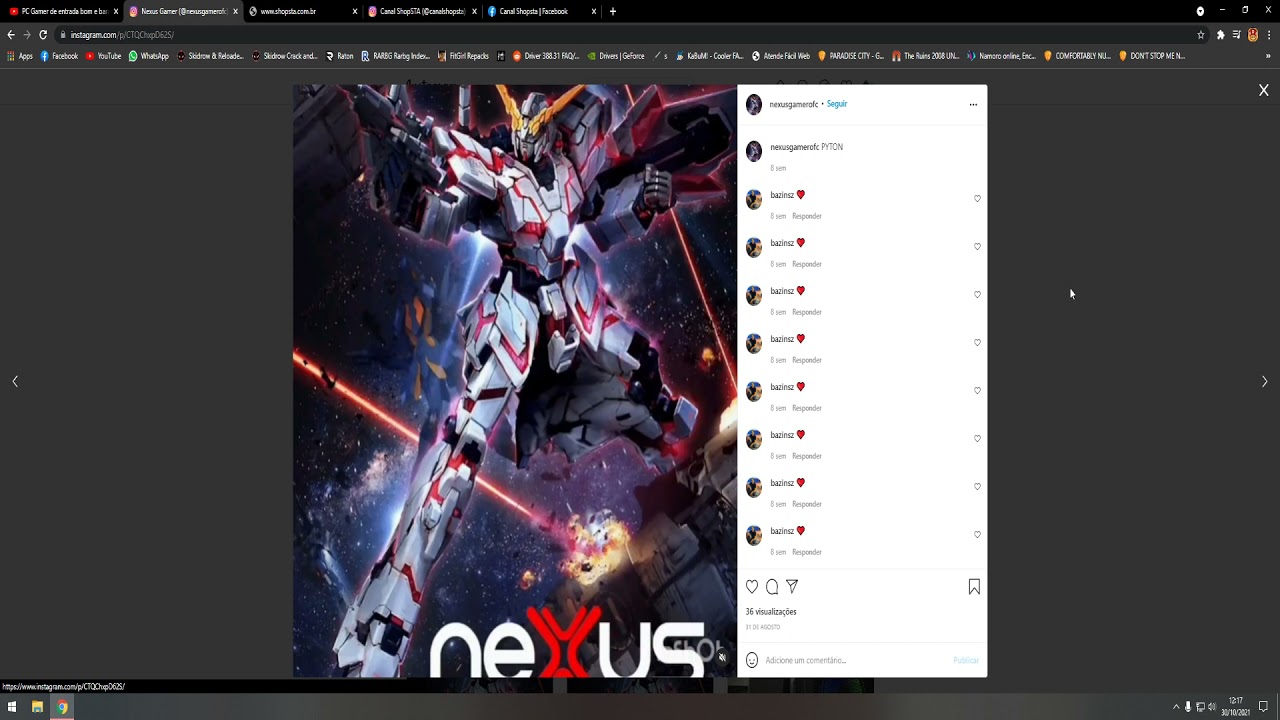Screen dimensions: 1280x720
Task: Open the volume control in the system tray
Action: click(1212, 707)
